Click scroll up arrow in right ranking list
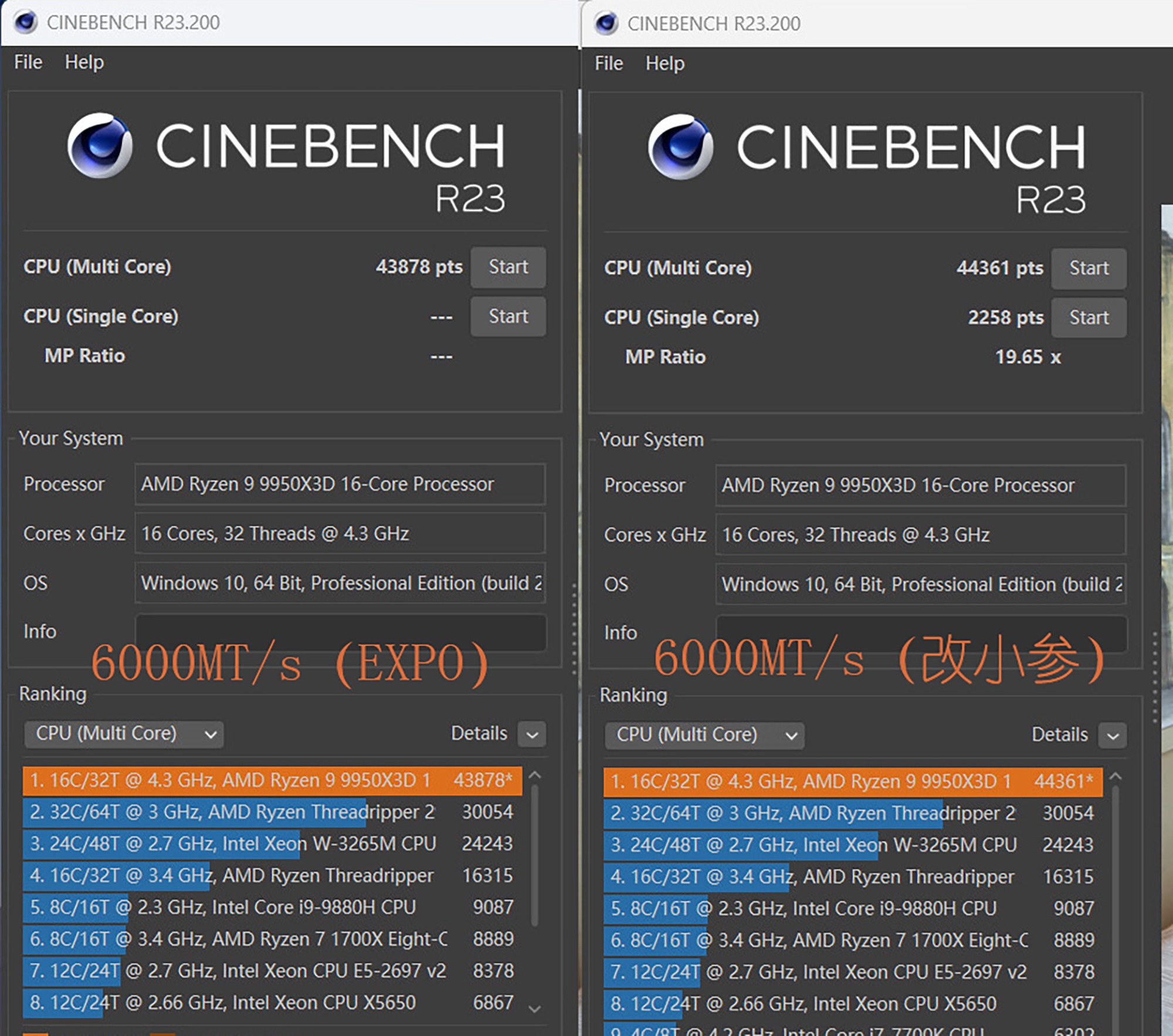Image resolution: width=1173 pixels, height=1036 pixels. (1115, 777)
